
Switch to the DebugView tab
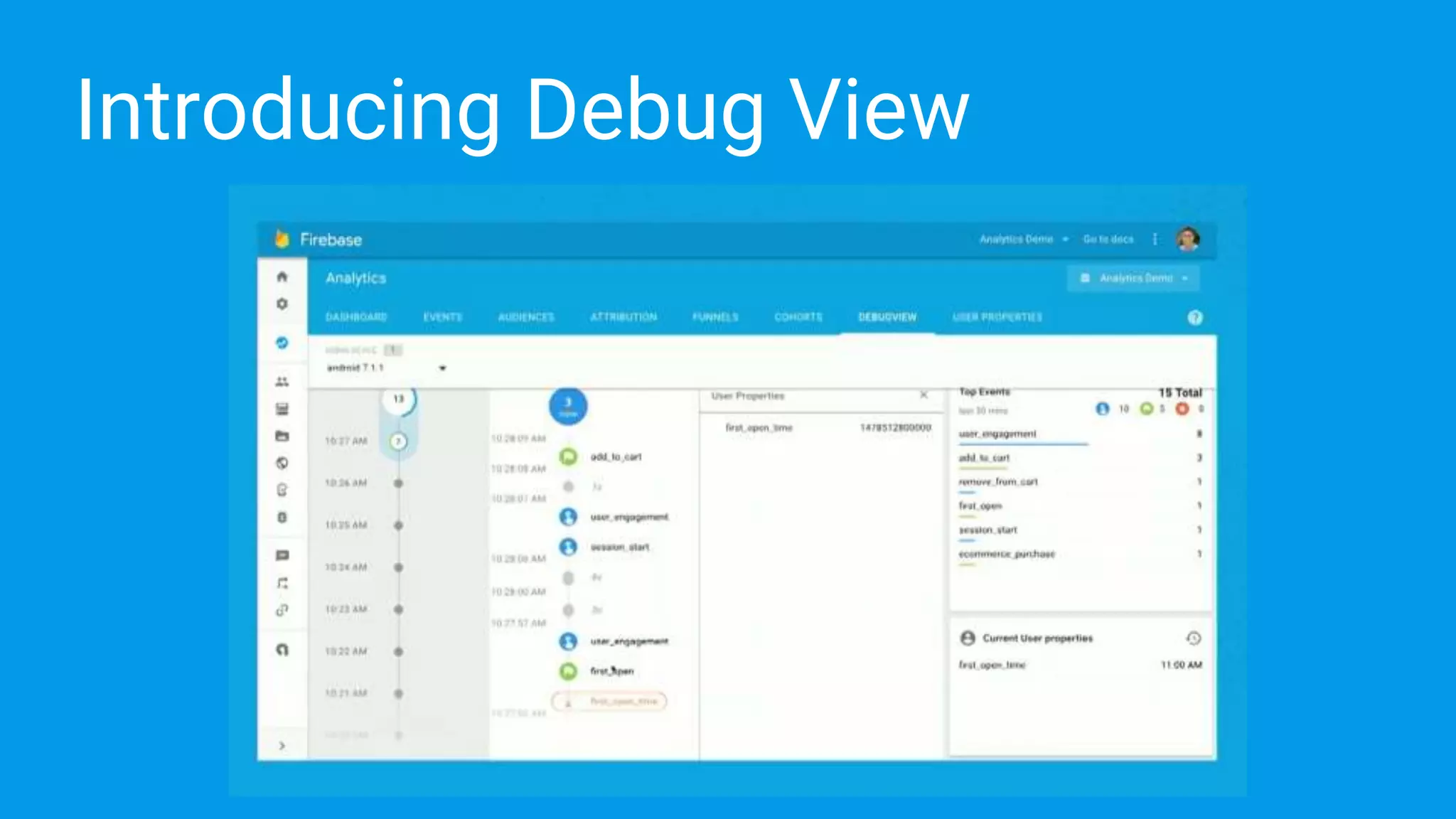point(887,317)
